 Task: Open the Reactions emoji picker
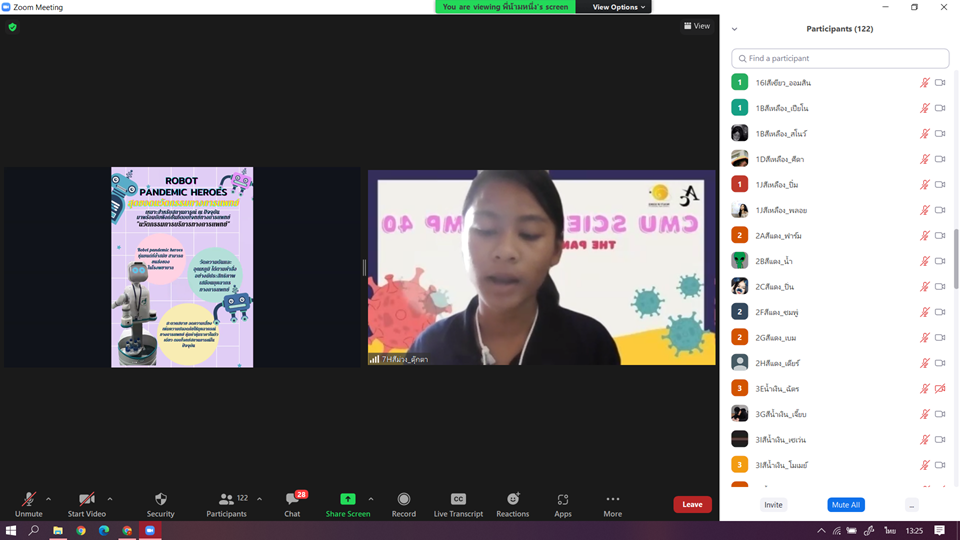[x=512, y=504]
